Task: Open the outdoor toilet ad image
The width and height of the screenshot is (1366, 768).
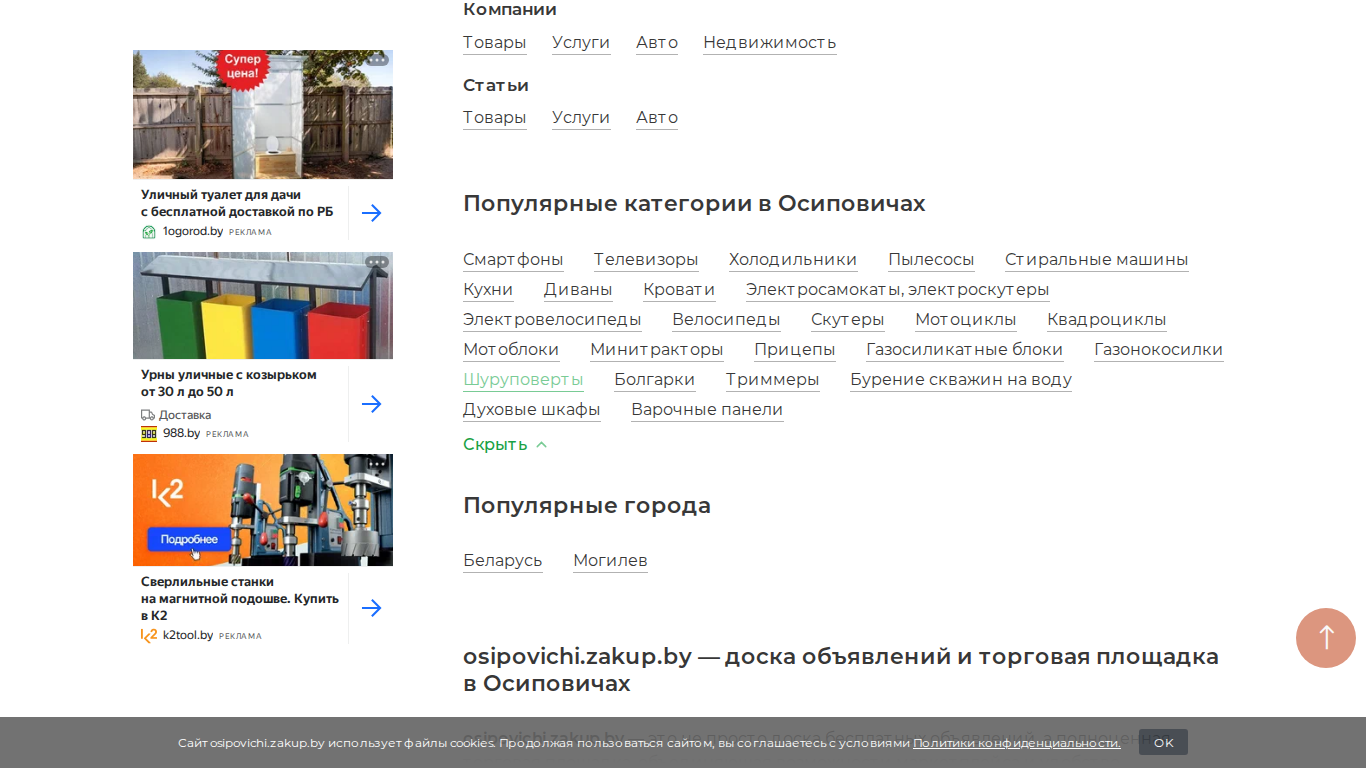Action: tap(263, 114)
